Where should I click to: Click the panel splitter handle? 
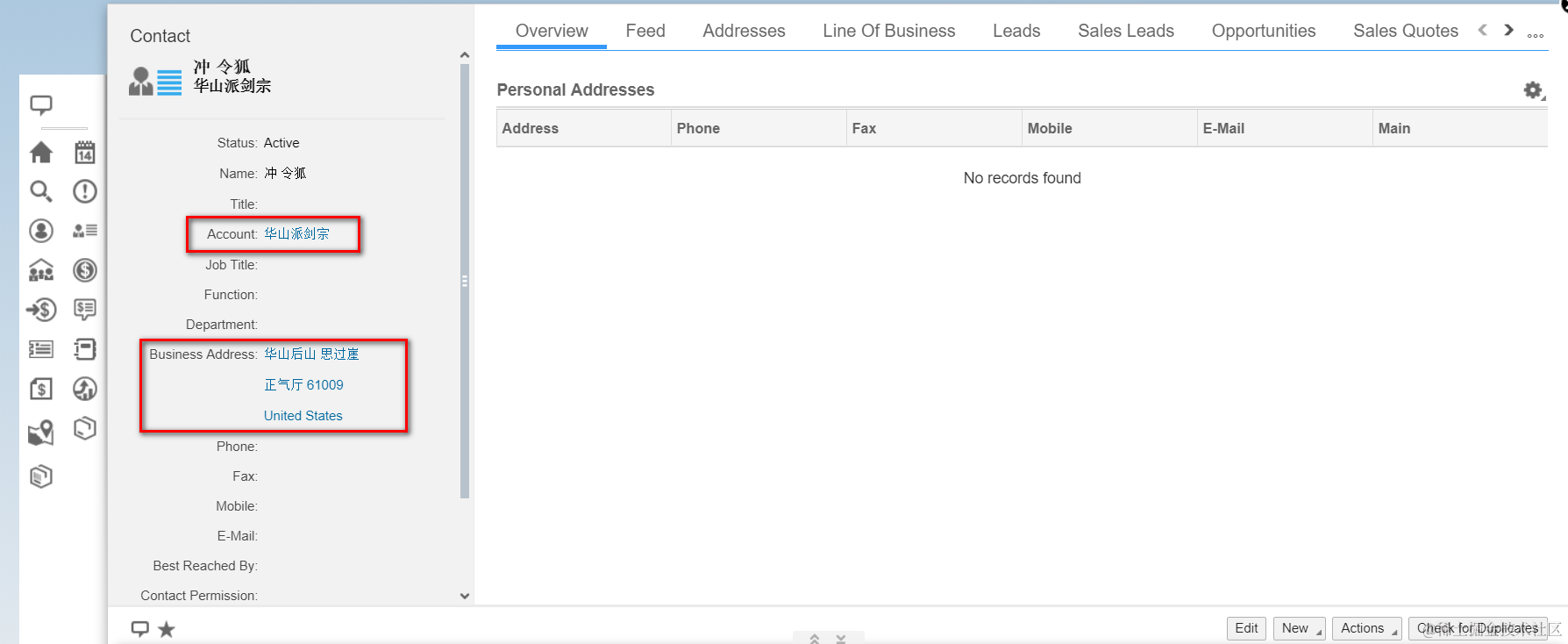[465, 281]
